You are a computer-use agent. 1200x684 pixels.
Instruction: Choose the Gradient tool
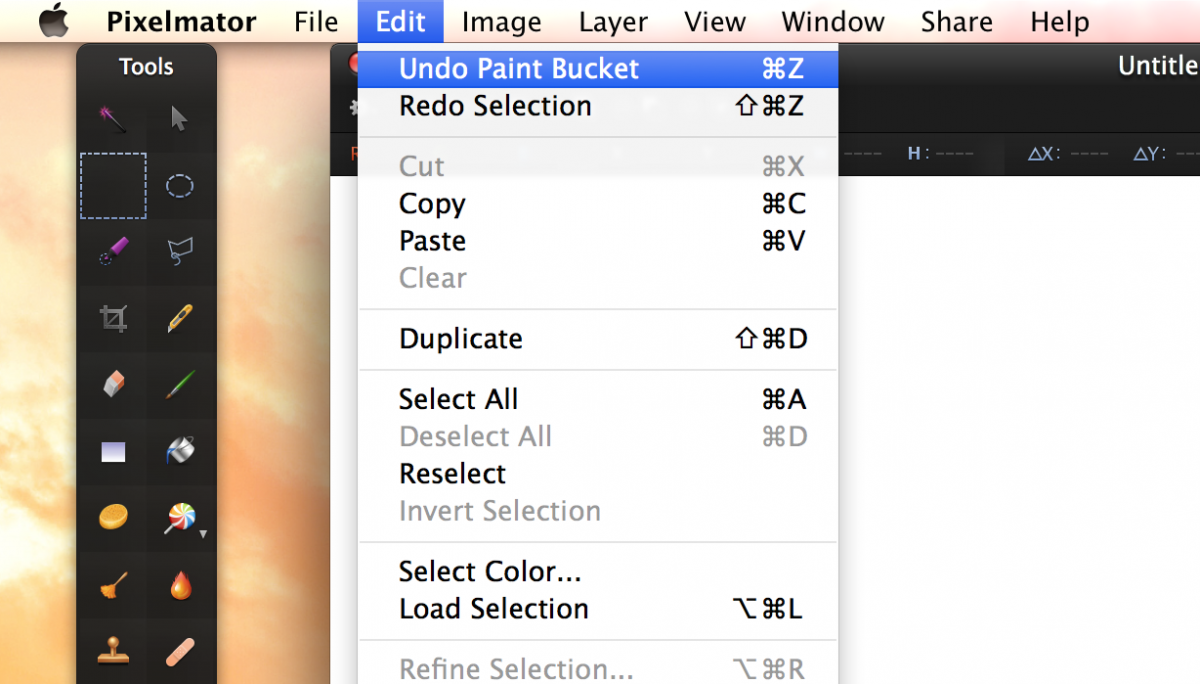(113, 452)
